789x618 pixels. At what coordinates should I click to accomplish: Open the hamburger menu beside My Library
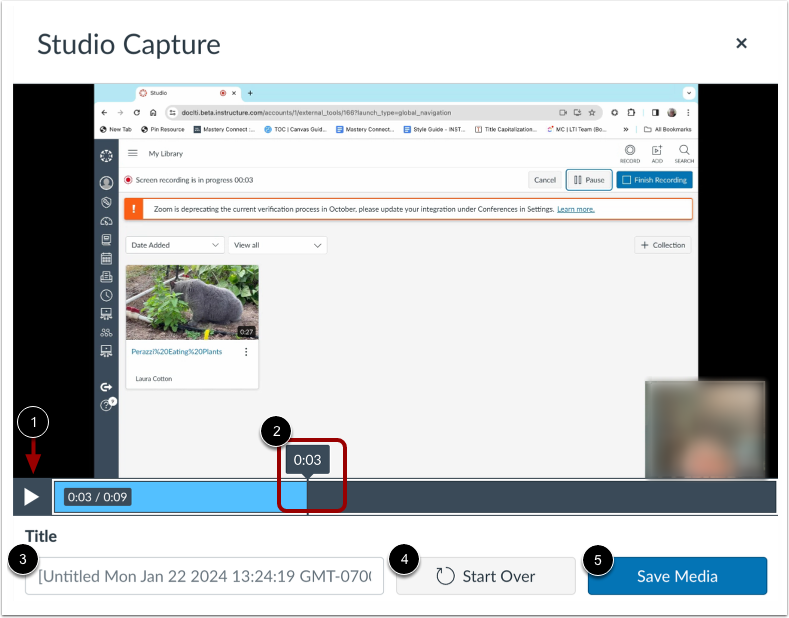(132, 153)
